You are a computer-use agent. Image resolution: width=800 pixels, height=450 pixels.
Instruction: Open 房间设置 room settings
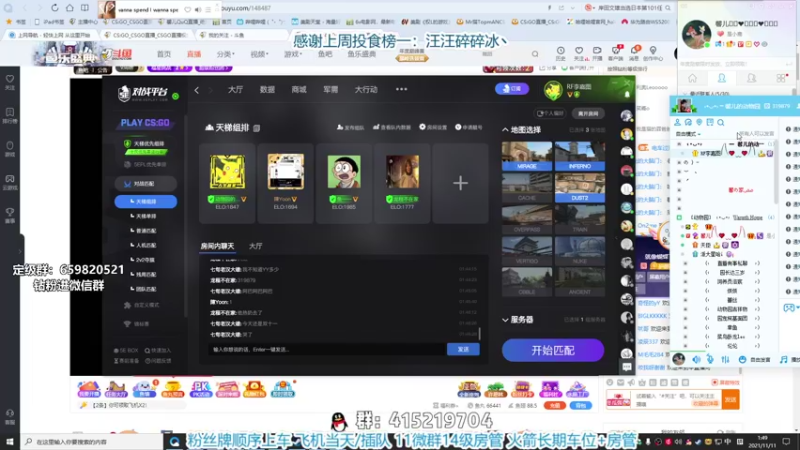pyautogui.click(x=433, y=127)
